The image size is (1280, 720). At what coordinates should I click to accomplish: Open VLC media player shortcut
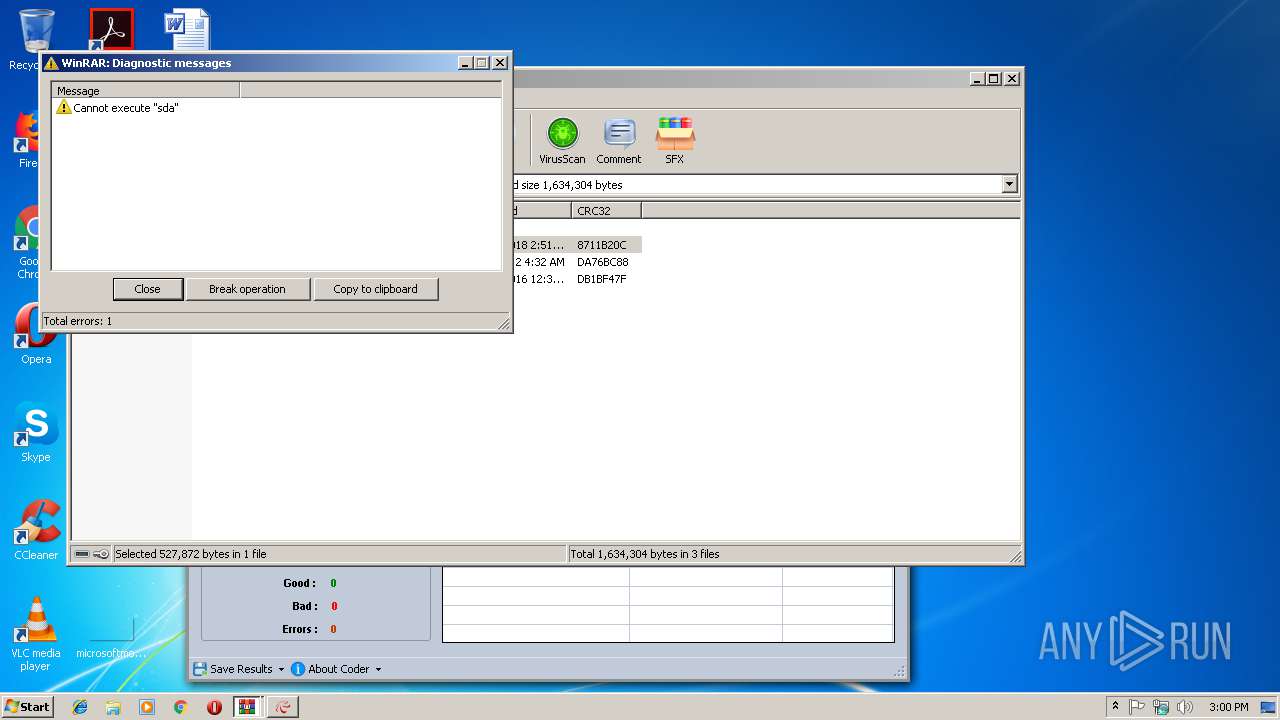click(x=36, y=634)
